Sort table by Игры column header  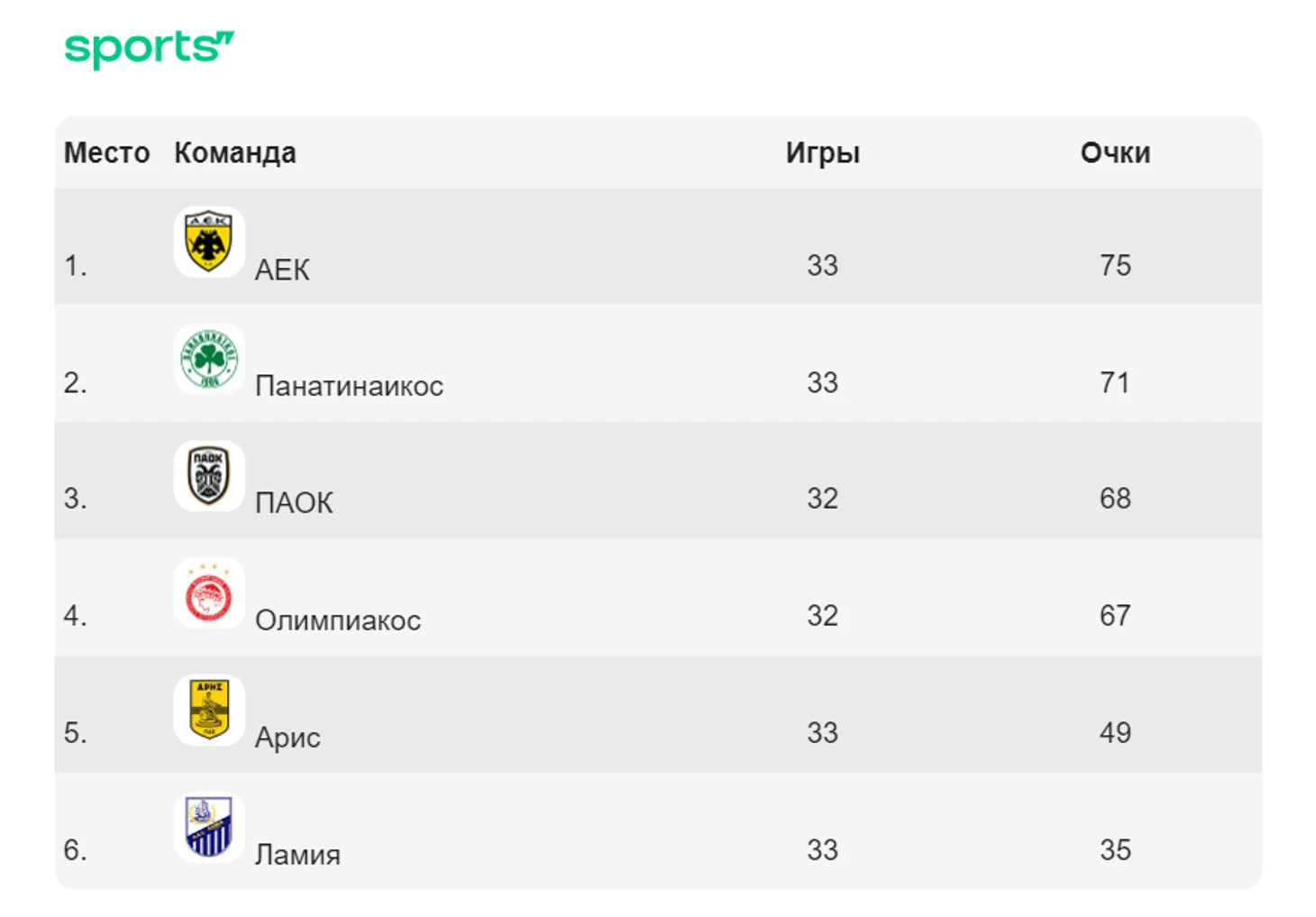[823, 153]
